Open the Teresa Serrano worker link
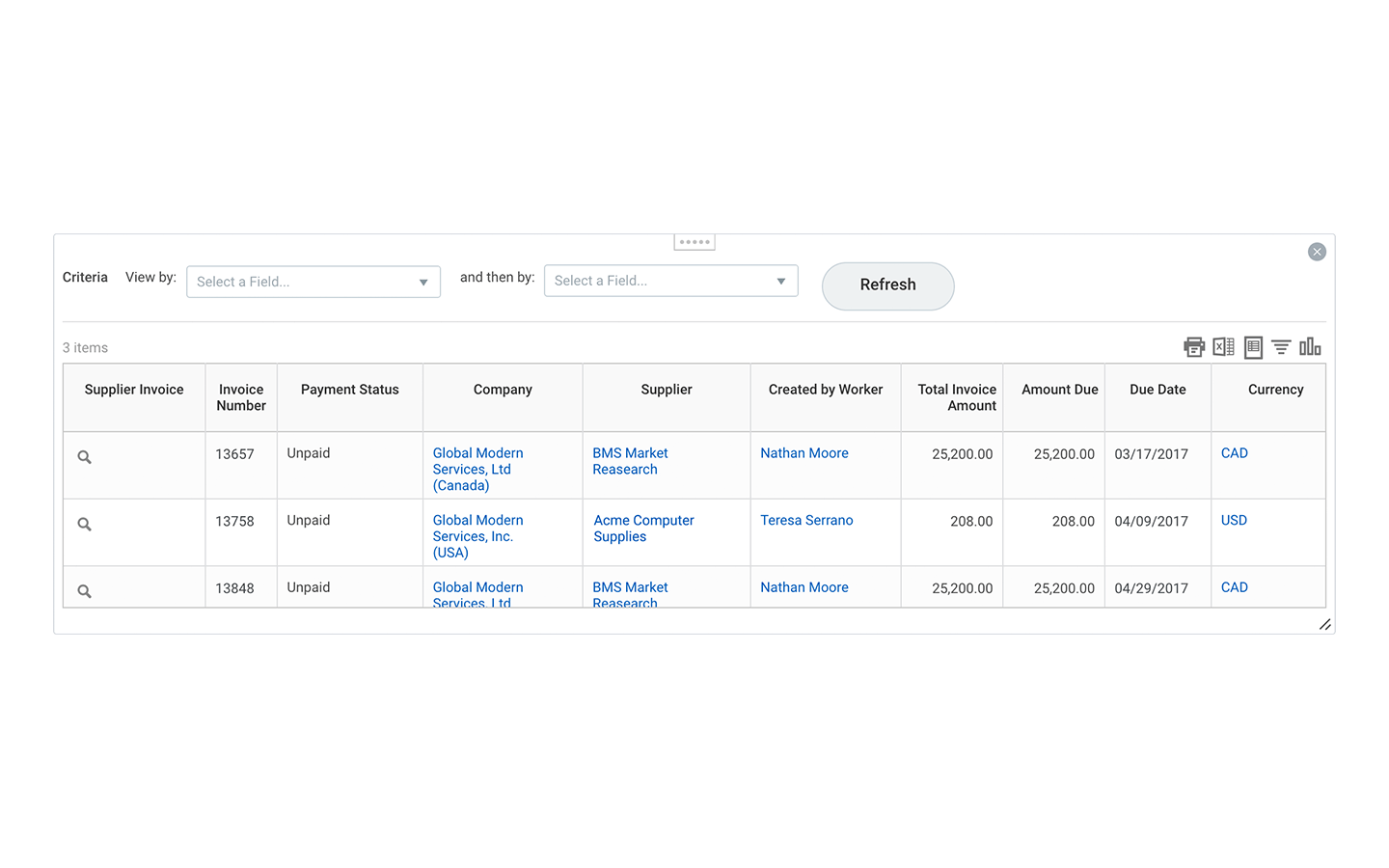This screenshot has width=1389, height=868. click(x=806, y=521)
